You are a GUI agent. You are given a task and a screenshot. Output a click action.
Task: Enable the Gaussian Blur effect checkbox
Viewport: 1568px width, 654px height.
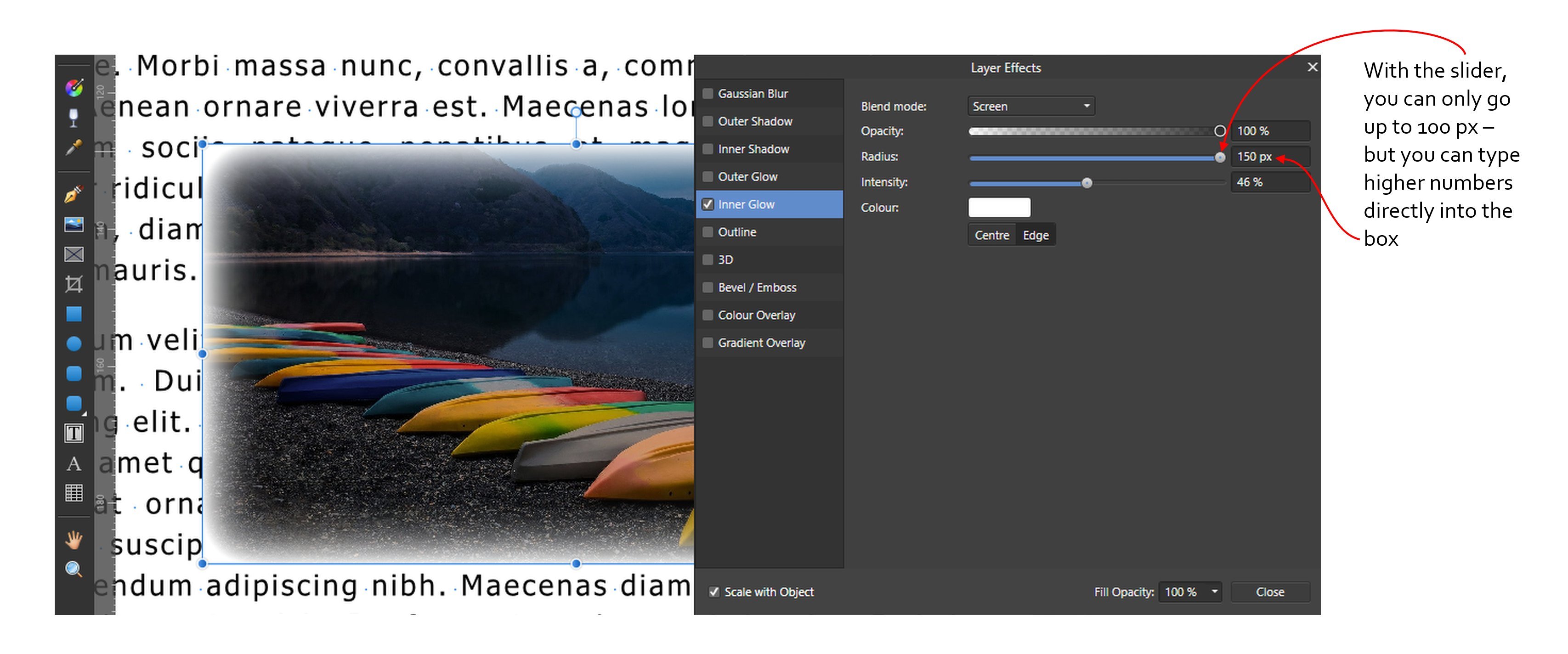pos(708,94)
